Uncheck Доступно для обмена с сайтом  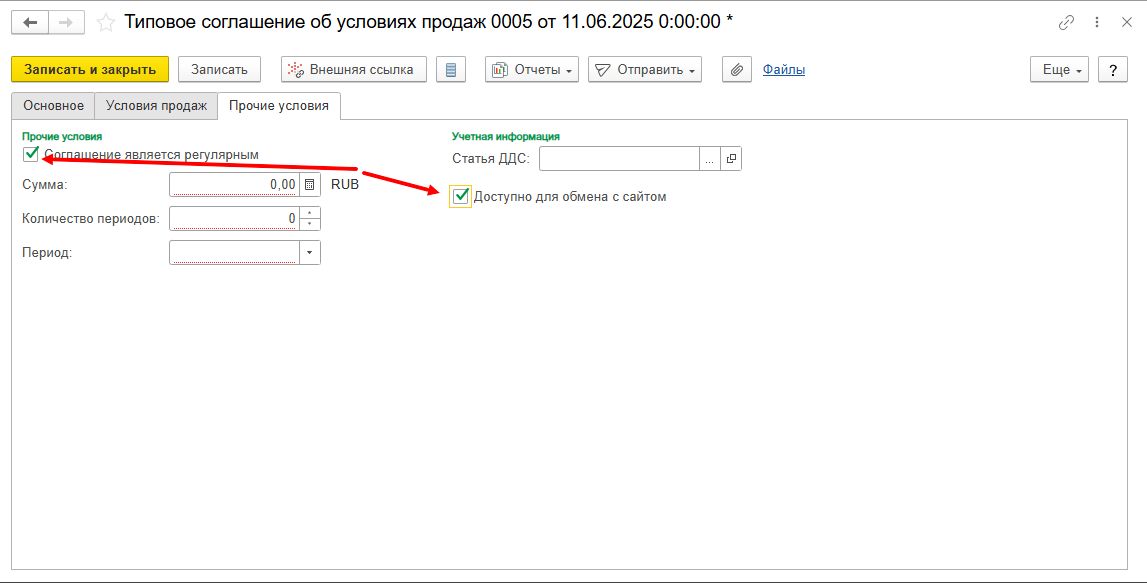point(461,196)
